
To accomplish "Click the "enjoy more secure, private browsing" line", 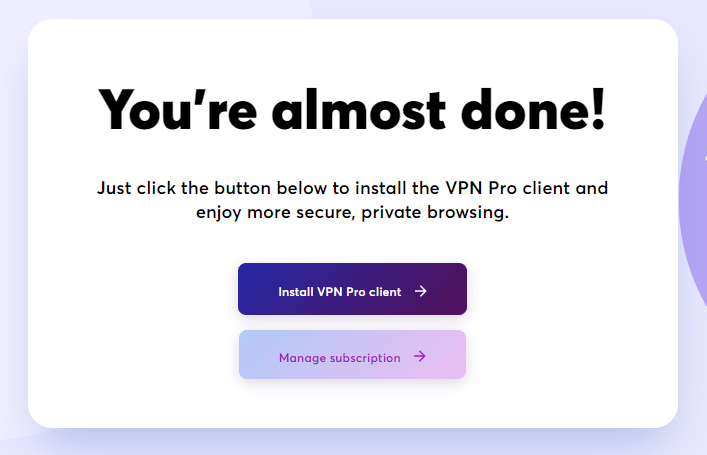I will [352, 212].
